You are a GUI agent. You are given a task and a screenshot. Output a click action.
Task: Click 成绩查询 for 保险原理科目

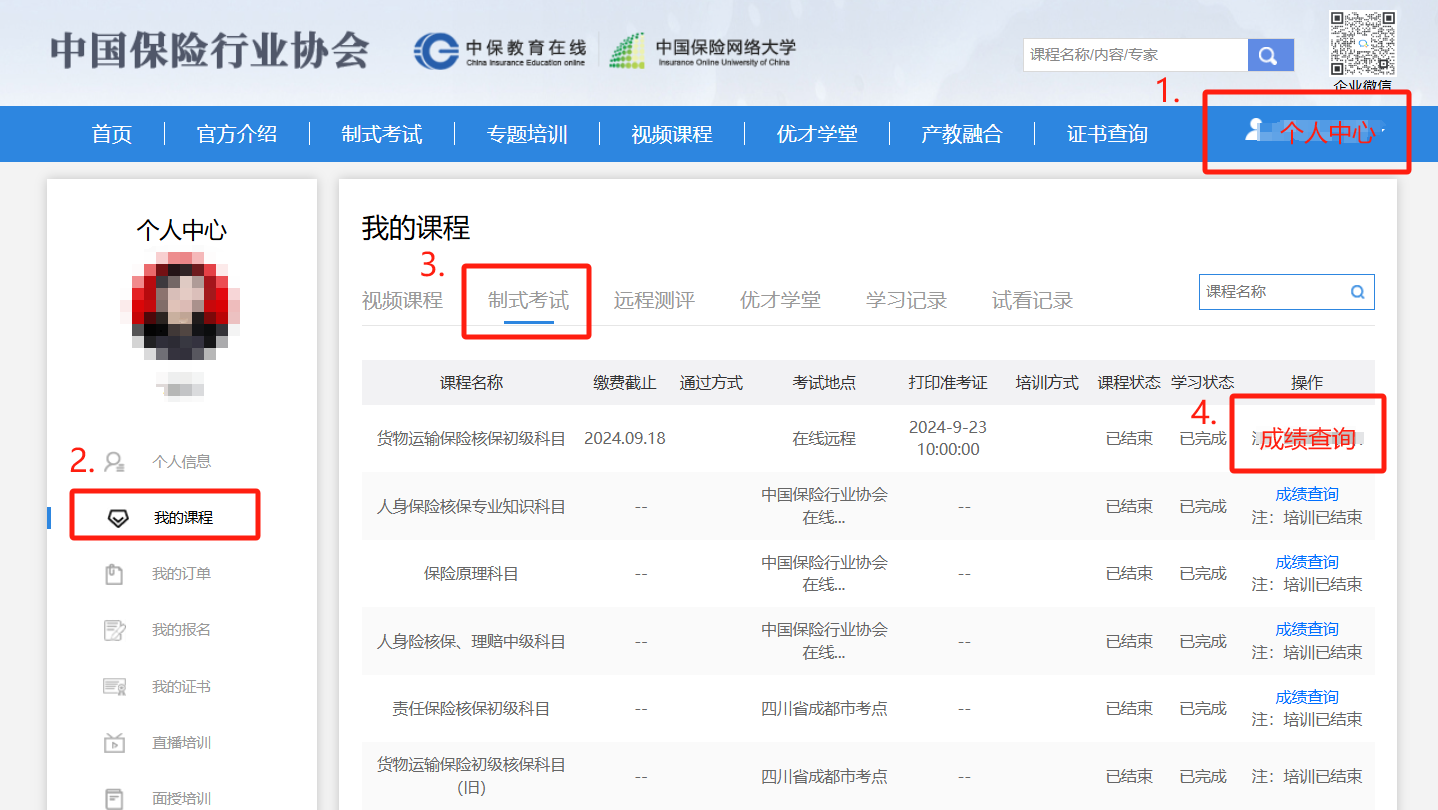coord(1306,562)
